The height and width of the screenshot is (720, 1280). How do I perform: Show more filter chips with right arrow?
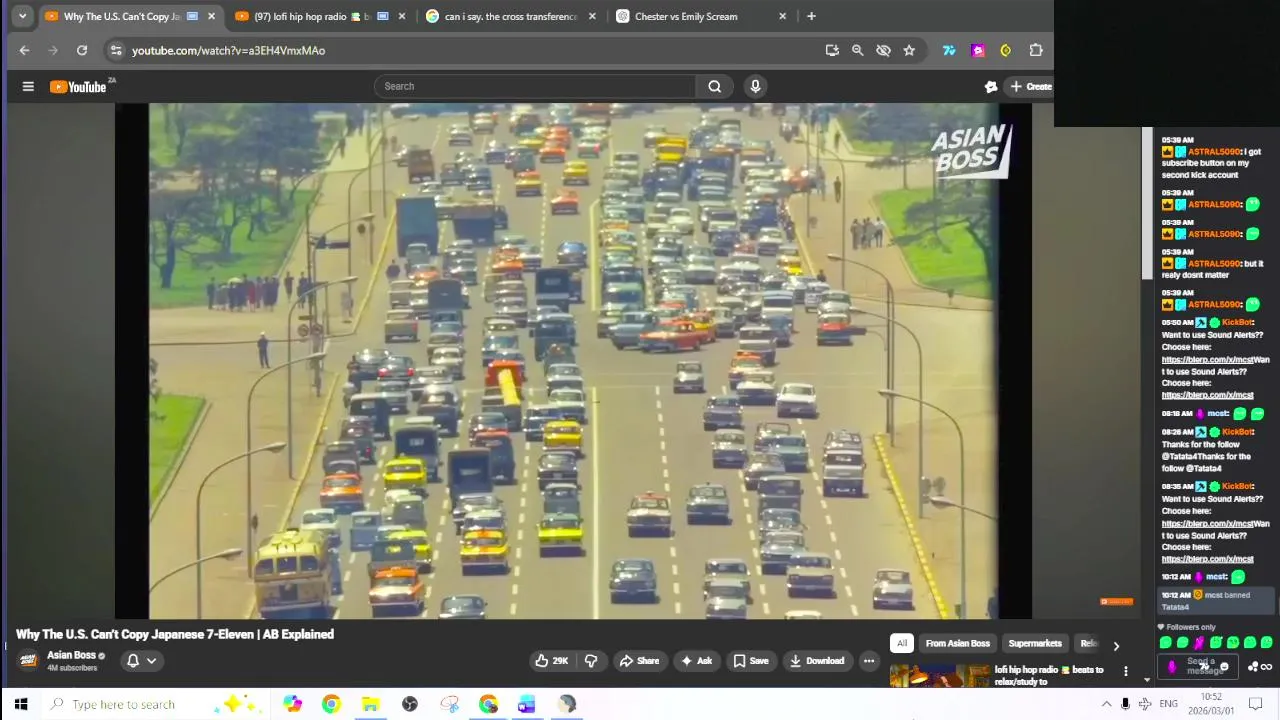(1116, 646)
